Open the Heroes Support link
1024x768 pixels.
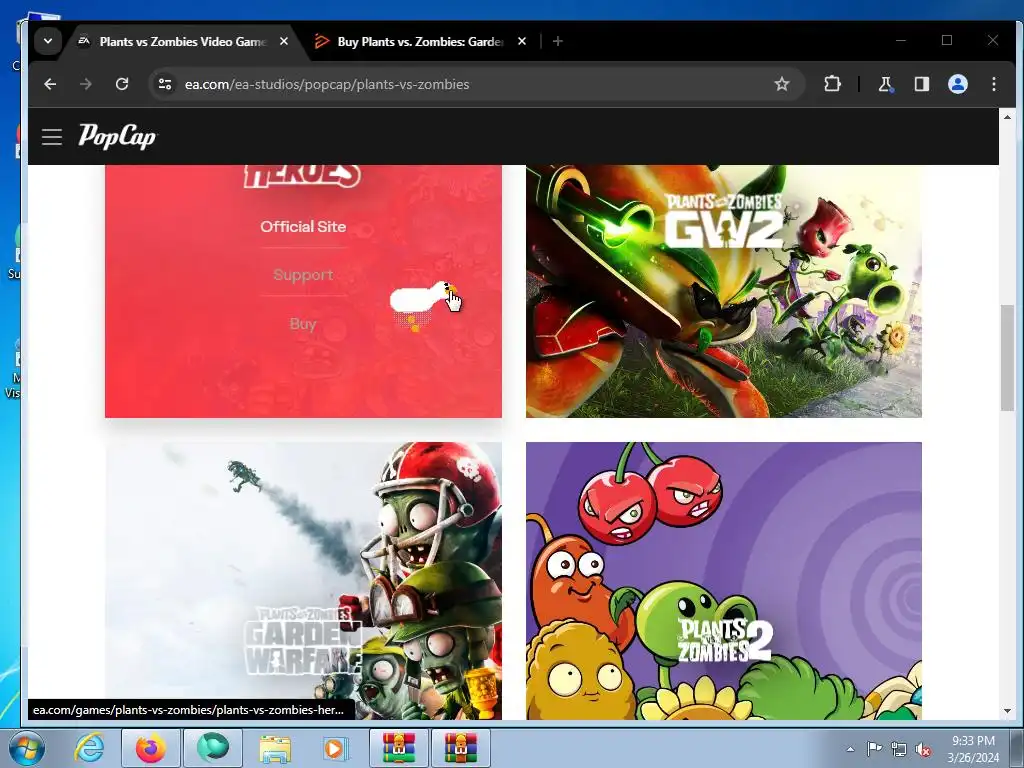coord(303,275)
